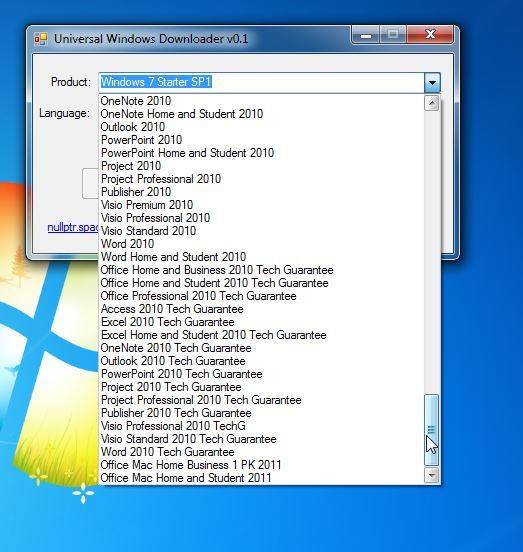This screenshot has height=552, width=523.
Task: Choose PowerPoint Home and Student 2010
Action: click(262, 153)
